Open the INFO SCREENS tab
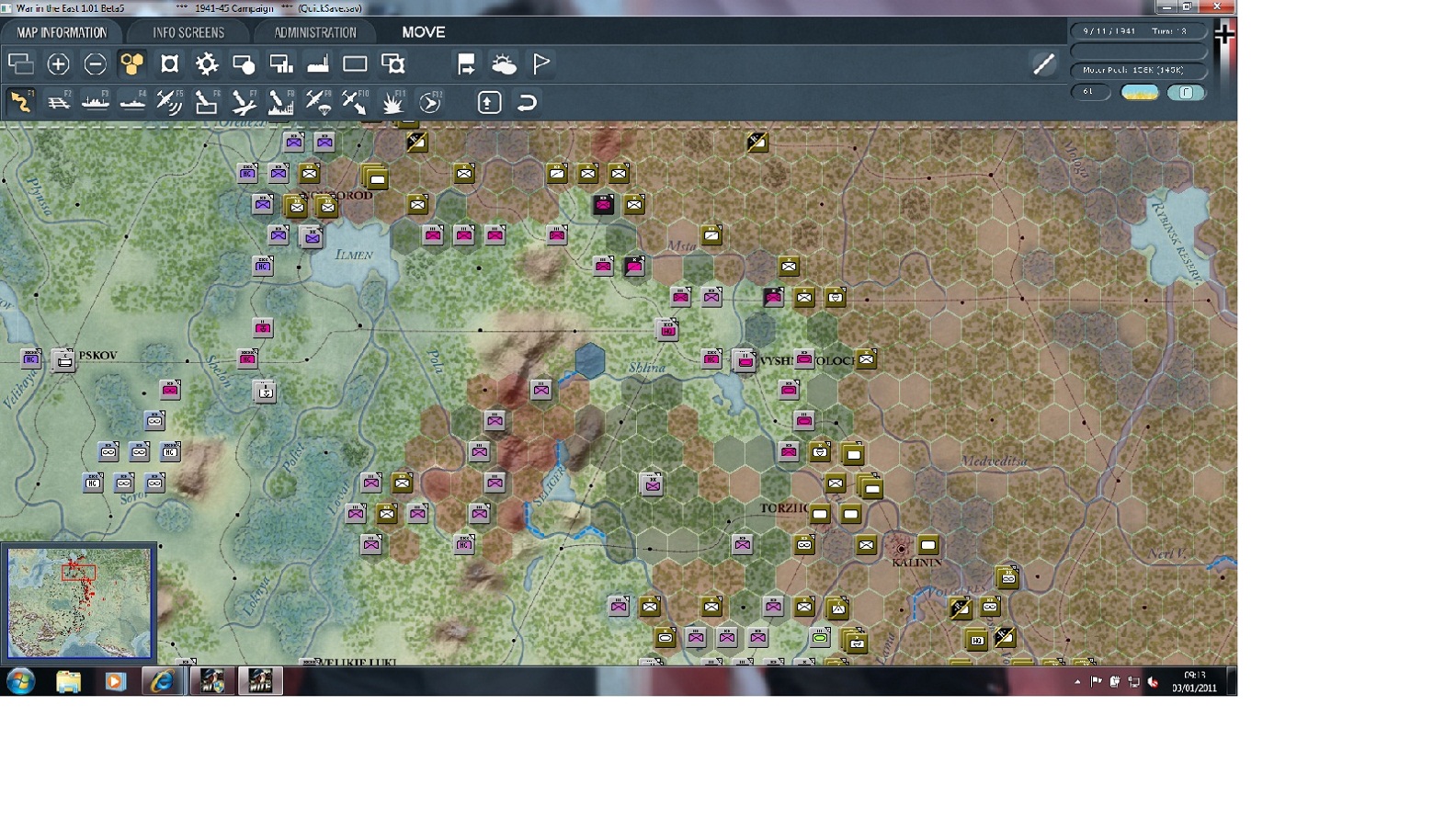Viewport: 1456px width, 819px height. tap(188, 32)
